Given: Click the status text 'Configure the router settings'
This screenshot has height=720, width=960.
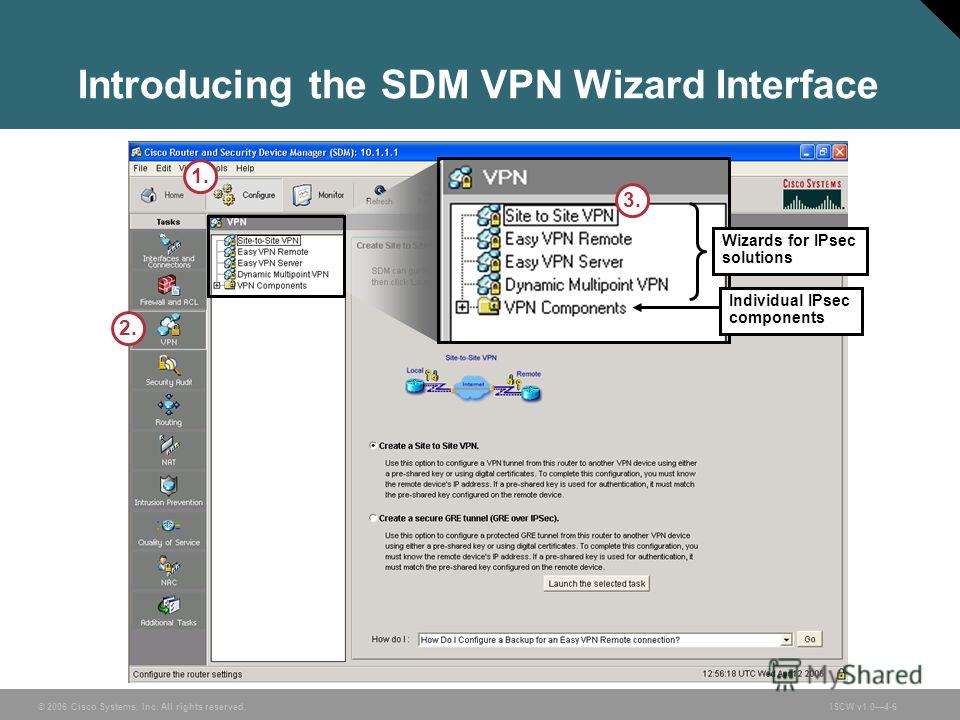Looking at the screenshot, I should click(x=187, y=674).
